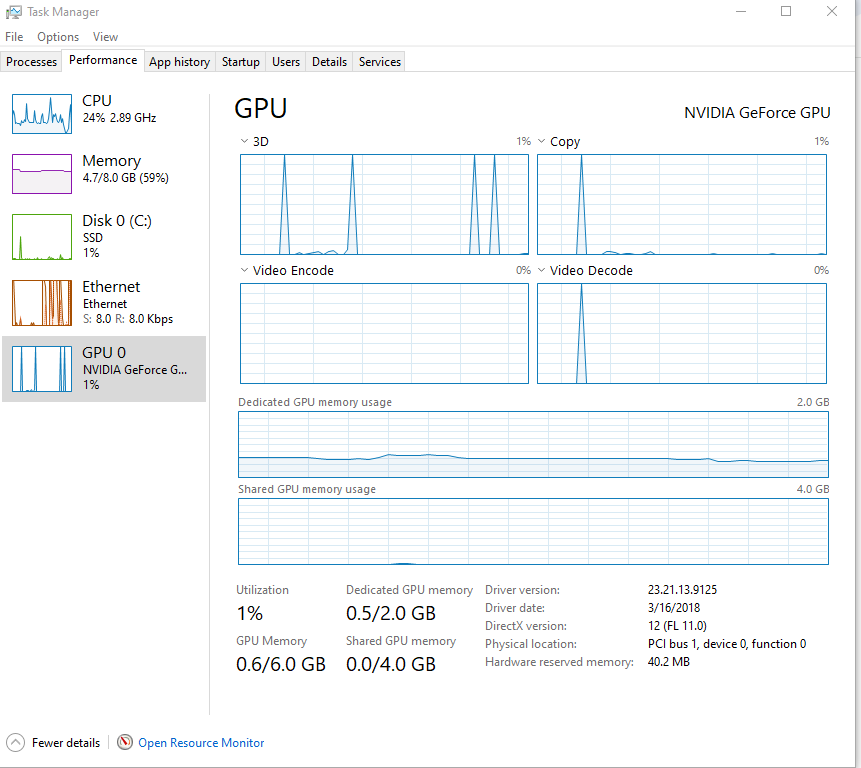Collapse view with Fewer details chevron icon
861x768 pixels.
point(16,743)
